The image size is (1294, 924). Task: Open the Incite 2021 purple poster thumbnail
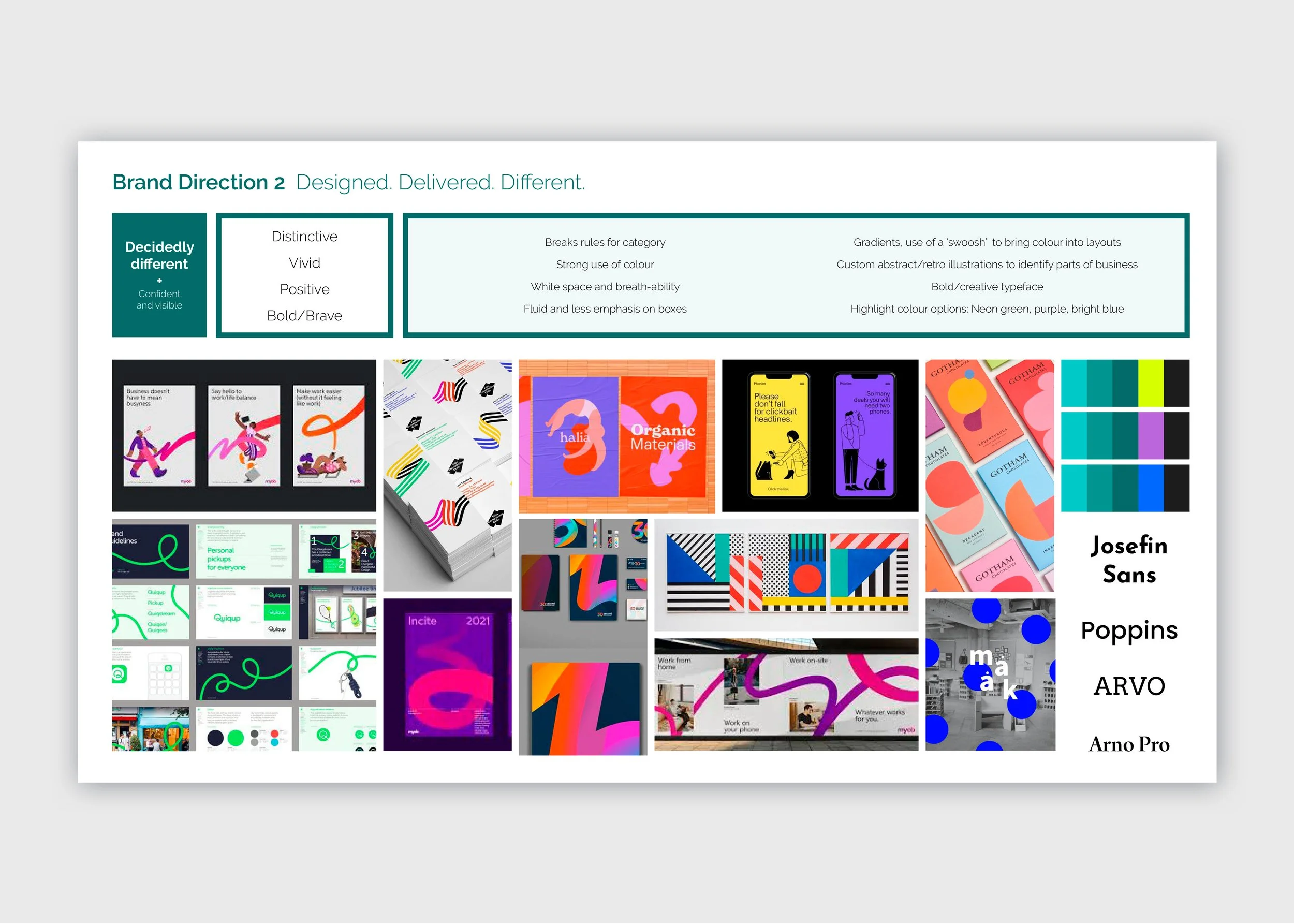click(447, 675)
